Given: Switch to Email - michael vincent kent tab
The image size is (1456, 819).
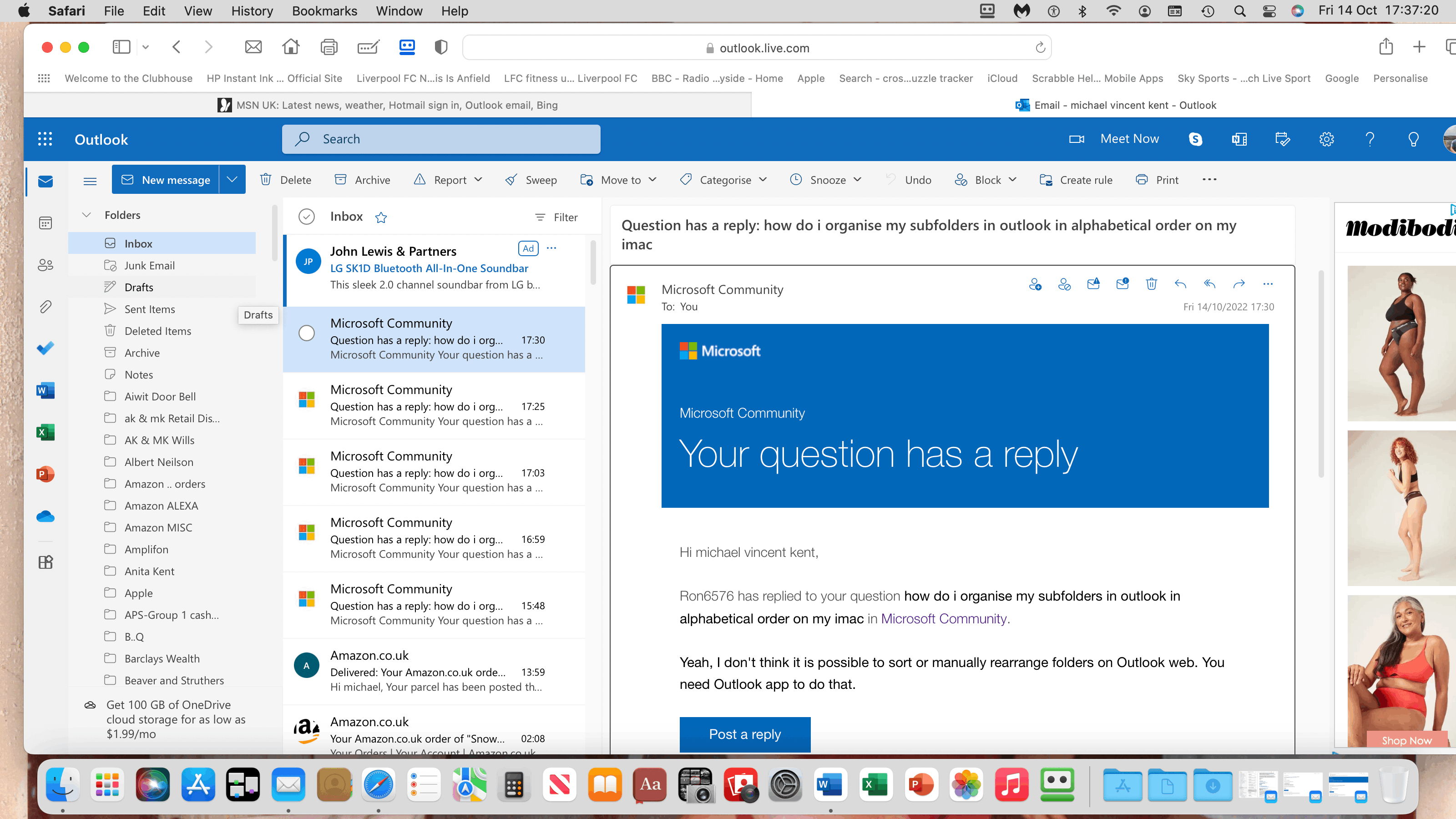Looking at the screenshot, I should coord(1116,105).
